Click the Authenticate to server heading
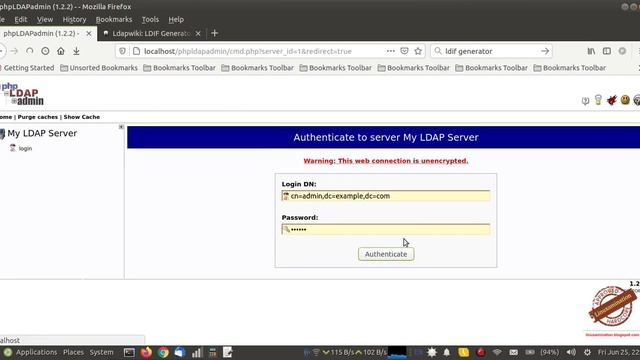Screen dimensions: 640x360 [x=386, y=137]
